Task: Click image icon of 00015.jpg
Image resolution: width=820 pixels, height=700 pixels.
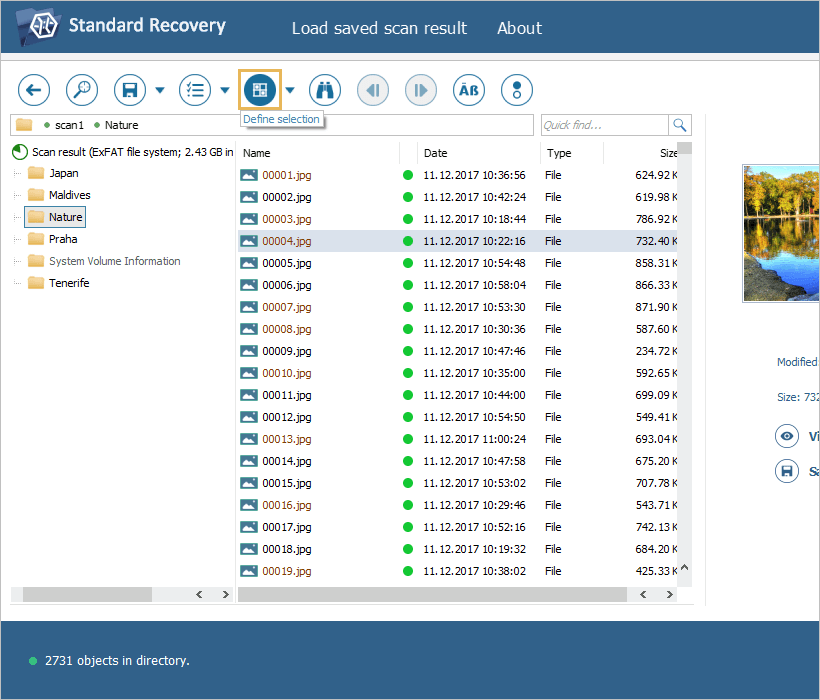Action: point(249,483)
